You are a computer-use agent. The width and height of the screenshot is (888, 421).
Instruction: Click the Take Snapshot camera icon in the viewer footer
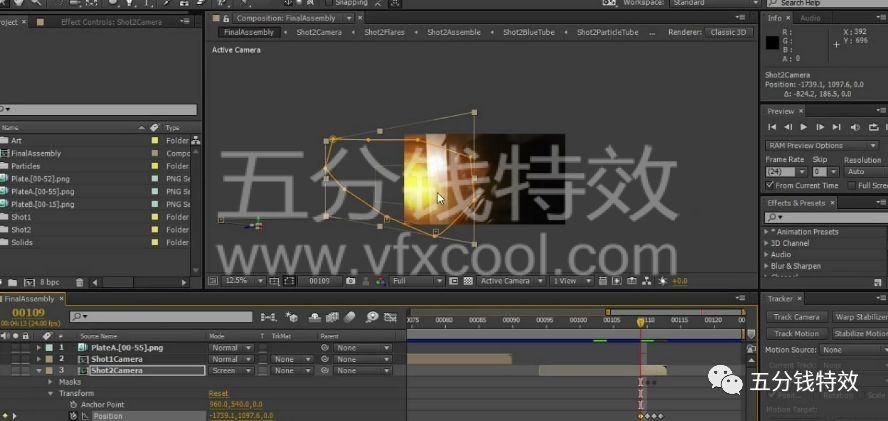pyautogui.click(x=350, y=281)
